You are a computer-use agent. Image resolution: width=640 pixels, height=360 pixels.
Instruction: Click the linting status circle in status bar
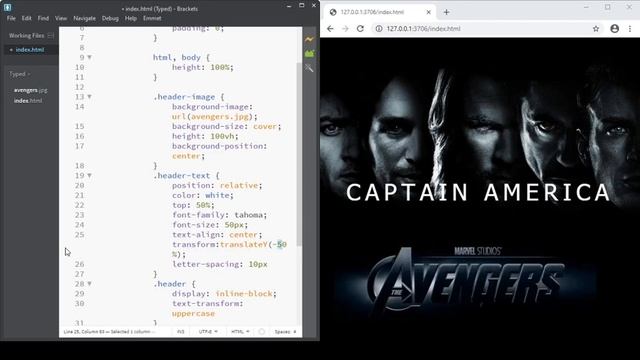click(x=262, y=332)
